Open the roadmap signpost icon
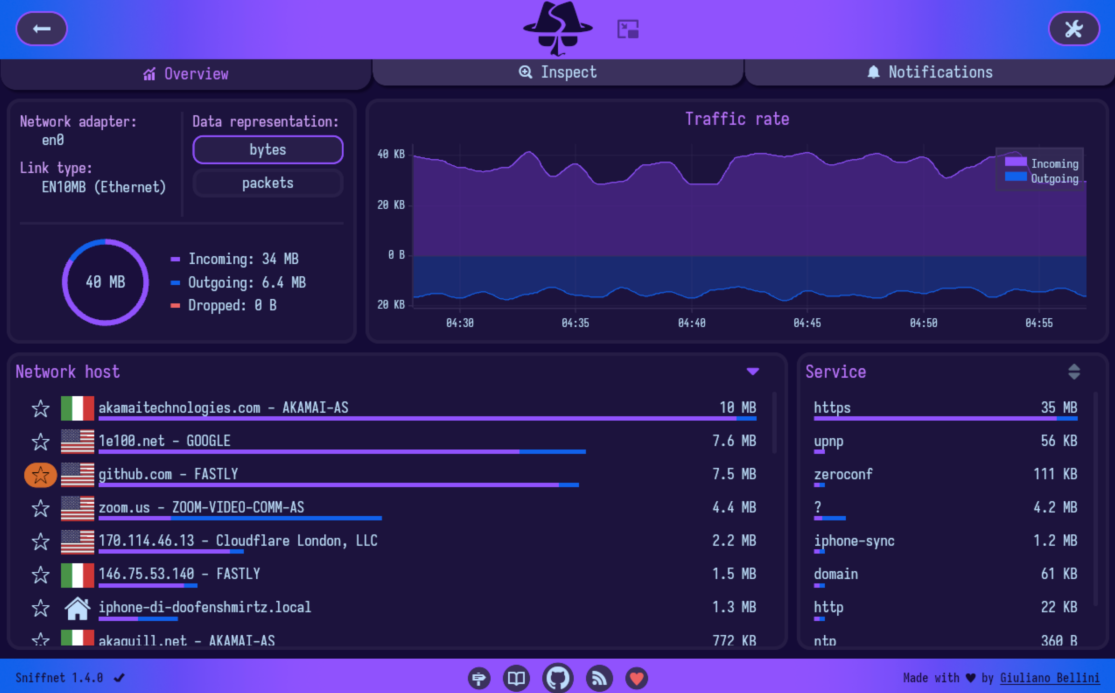Image resolution: width=1115 pixels, height=693 pixels. (479, 678)
